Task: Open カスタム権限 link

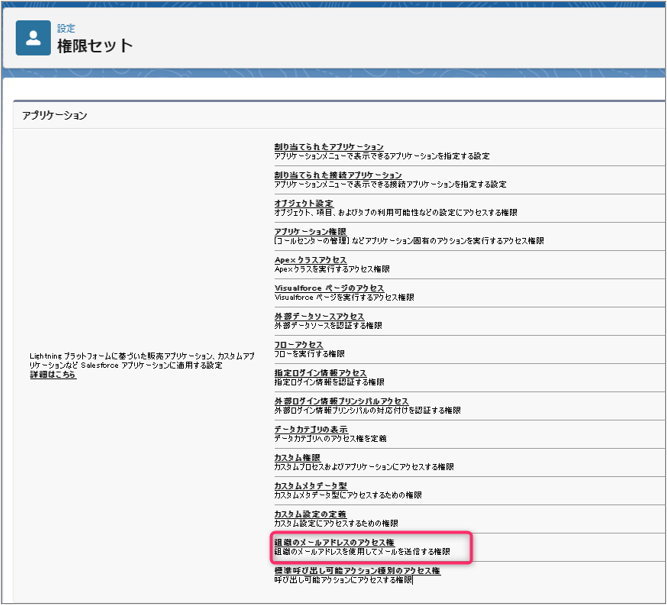Action: [297, 457]
